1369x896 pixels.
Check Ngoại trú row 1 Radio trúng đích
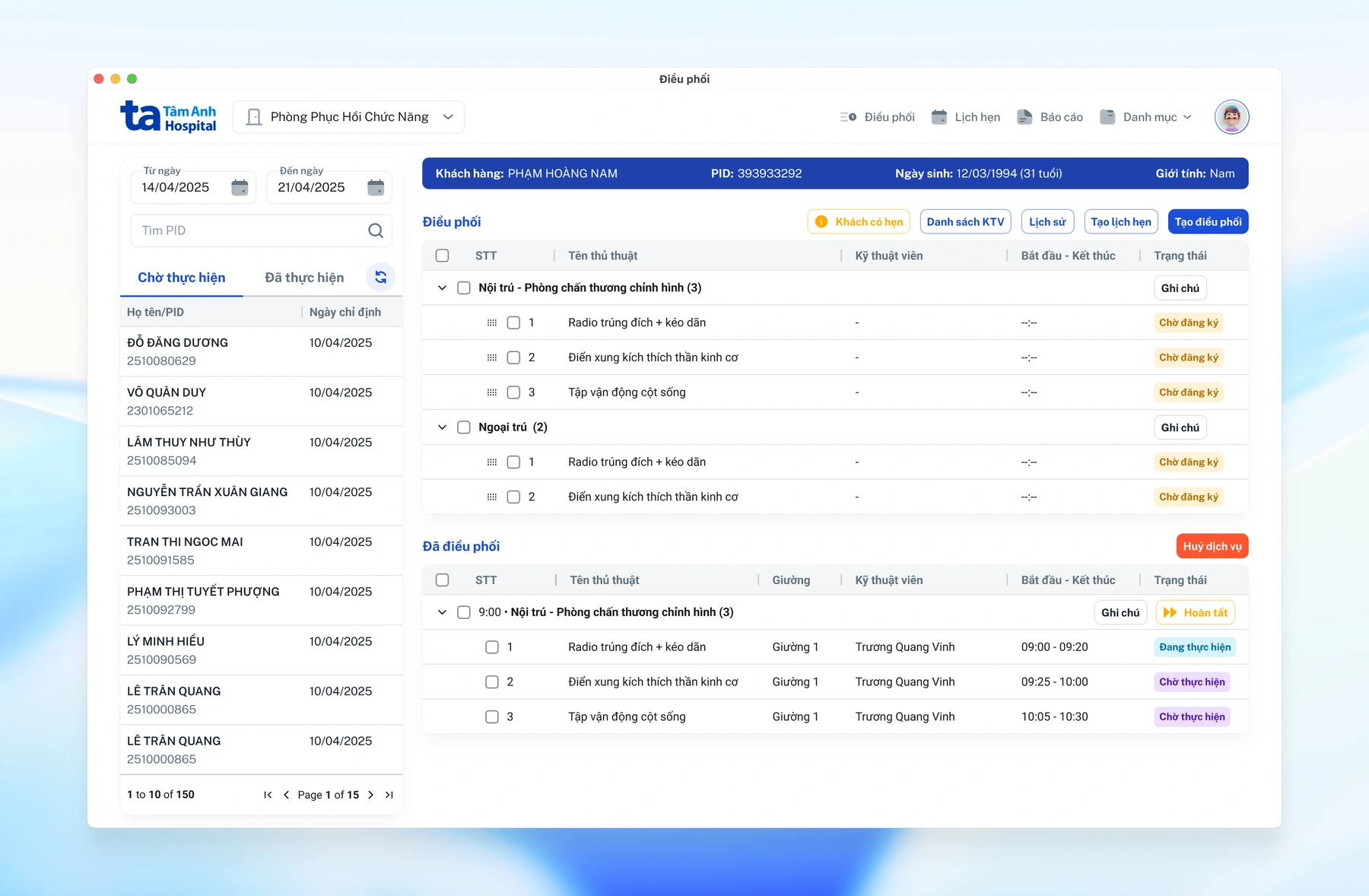513,462
